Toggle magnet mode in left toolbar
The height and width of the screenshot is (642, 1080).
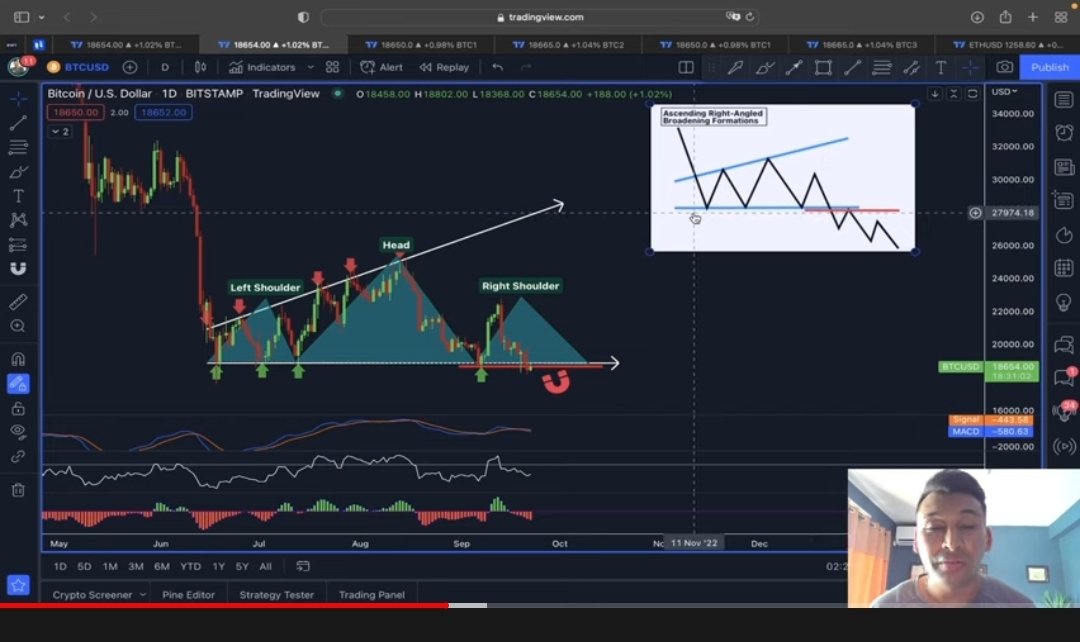click(18, 359)
